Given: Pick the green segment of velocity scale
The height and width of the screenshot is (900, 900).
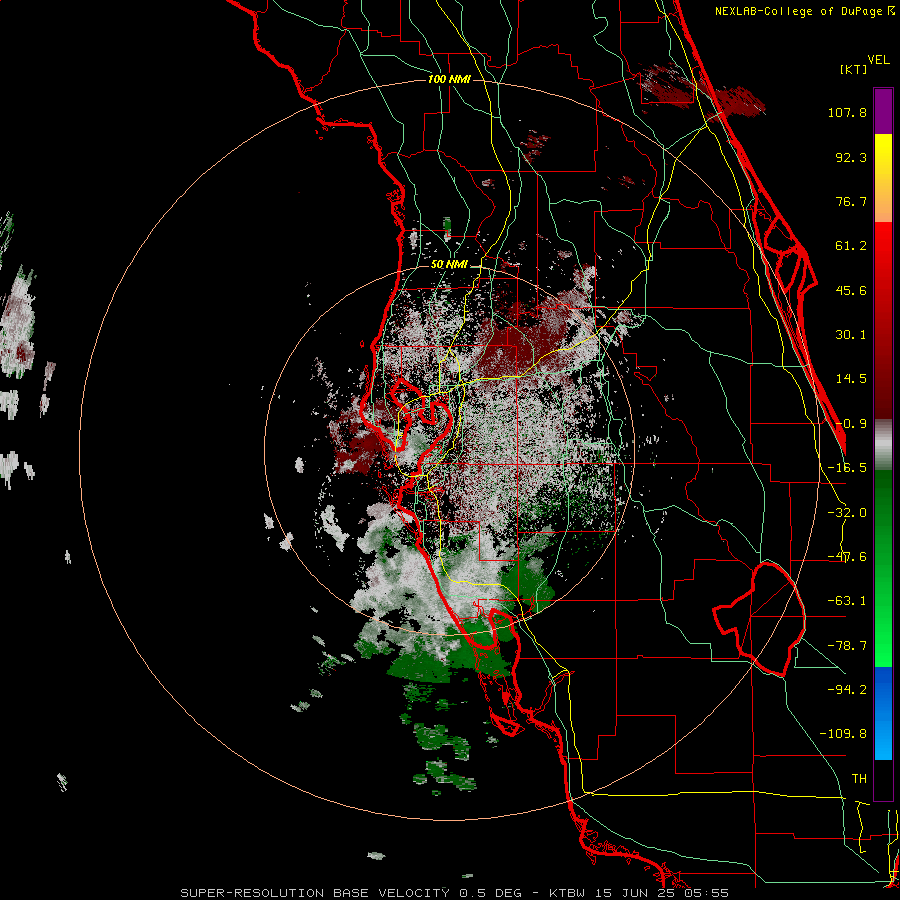Looking at the screenshot, I should [x=883, y=568].
